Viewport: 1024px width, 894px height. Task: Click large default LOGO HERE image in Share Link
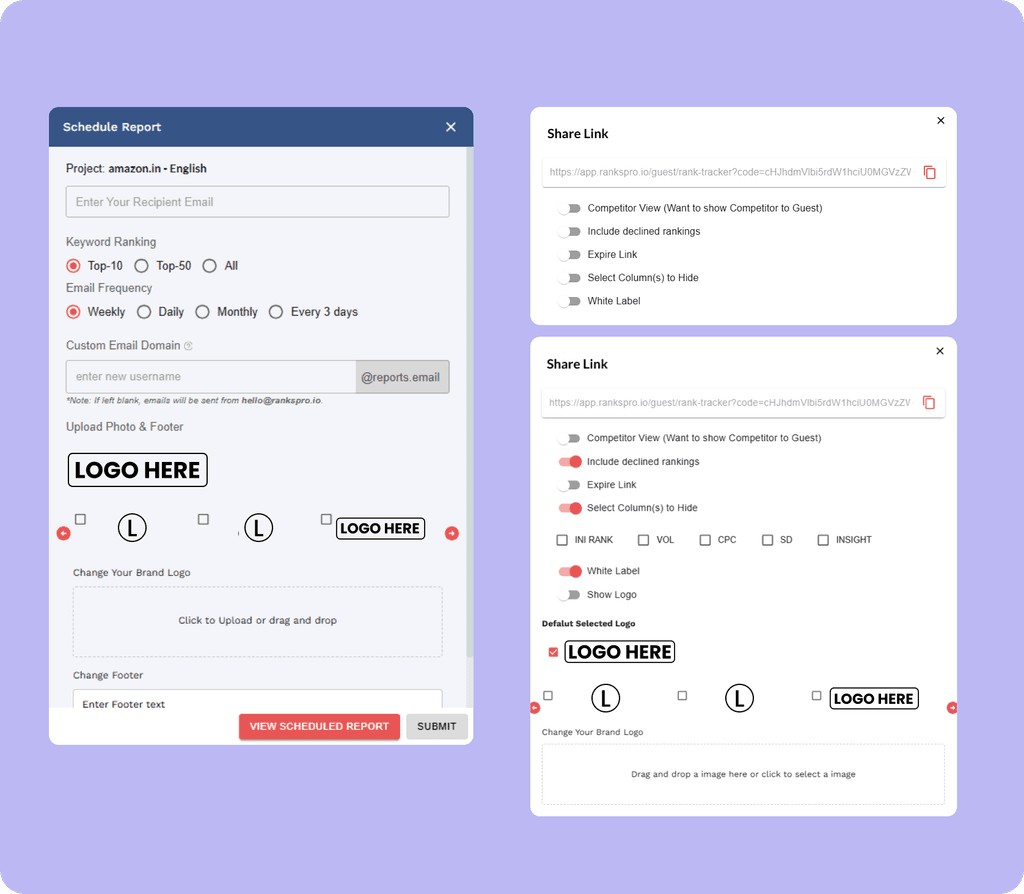point(620,652)
